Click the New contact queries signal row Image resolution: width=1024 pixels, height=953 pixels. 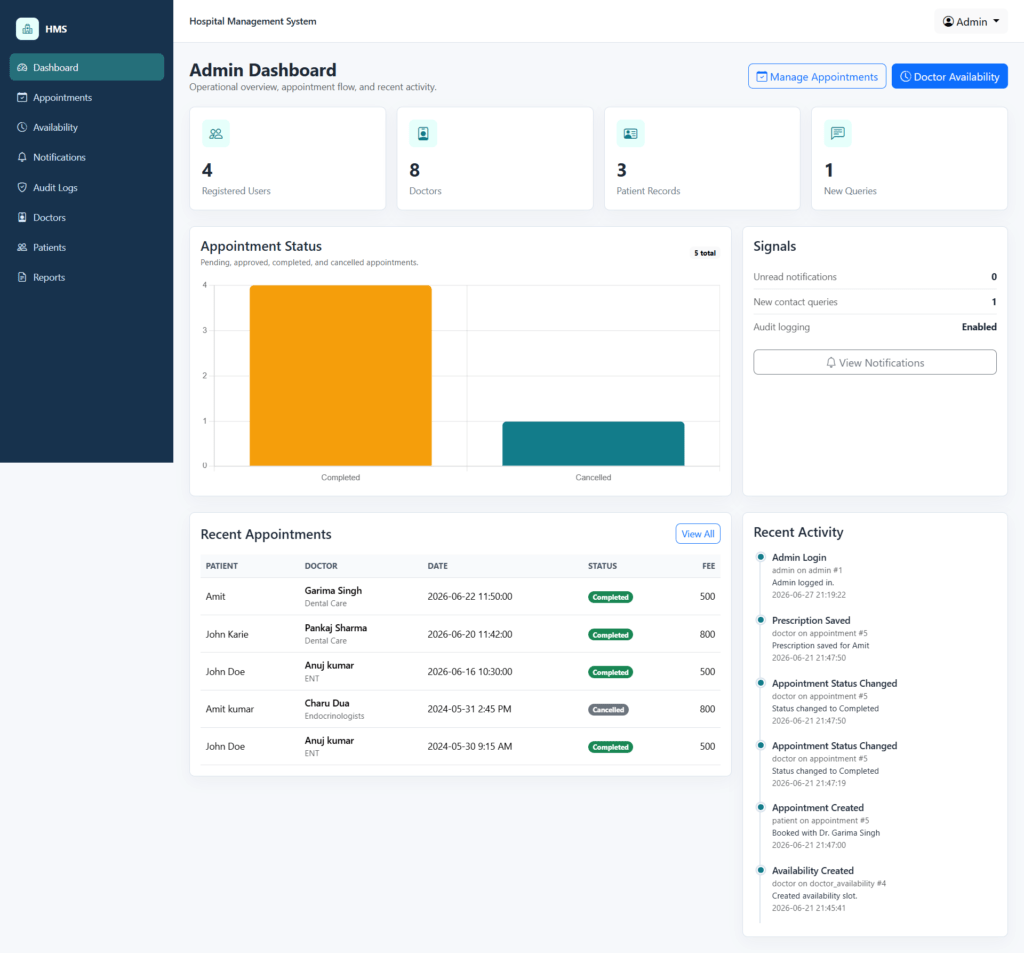tap(874, 302)
